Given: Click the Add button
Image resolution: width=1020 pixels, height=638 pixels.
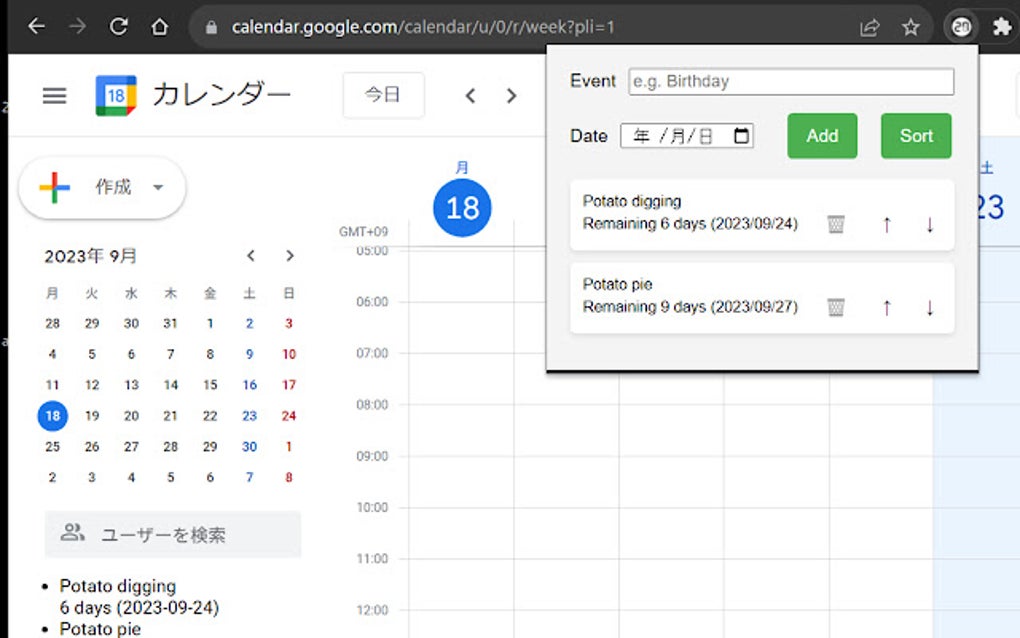Looking at the screenshot, I should click(x=822, y=136).
